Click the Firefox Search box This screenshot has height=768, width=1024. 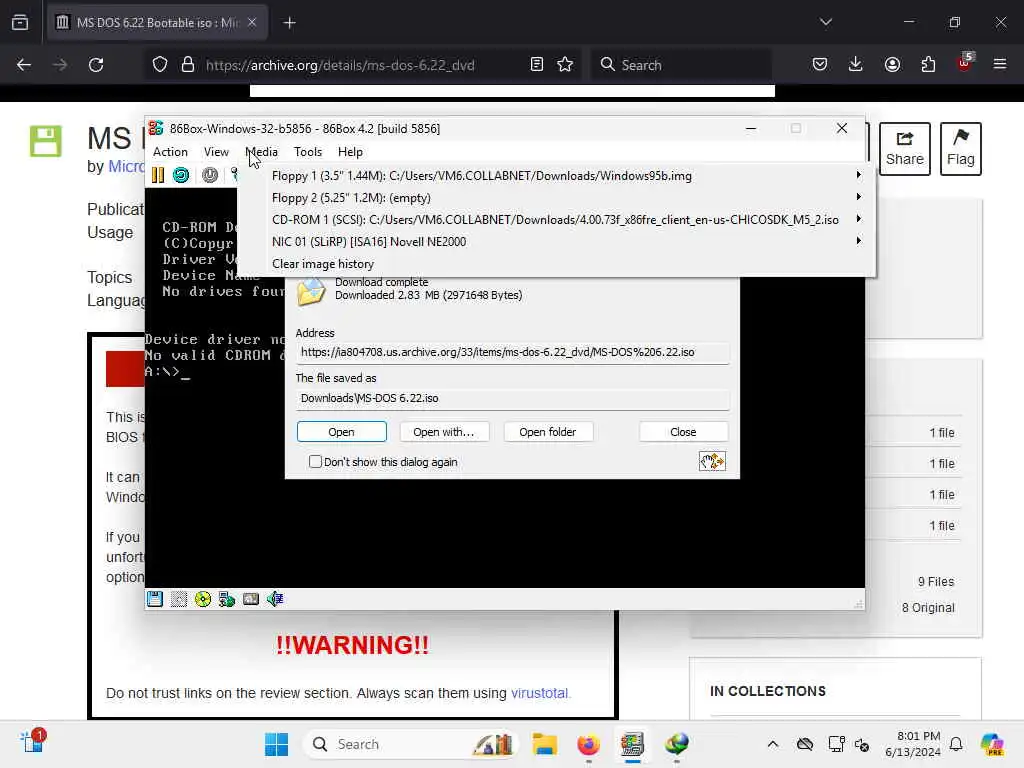pyautogui.click(x=682, y=65)
